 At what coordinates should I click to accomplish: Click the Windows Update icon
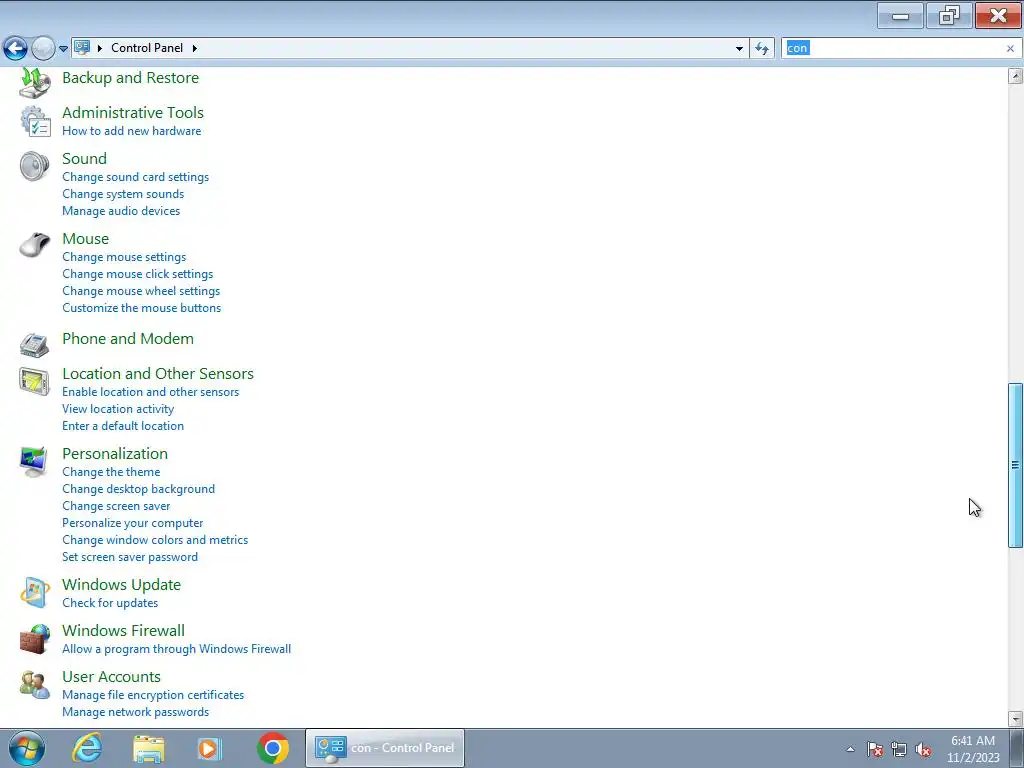(x=34, y=592)
